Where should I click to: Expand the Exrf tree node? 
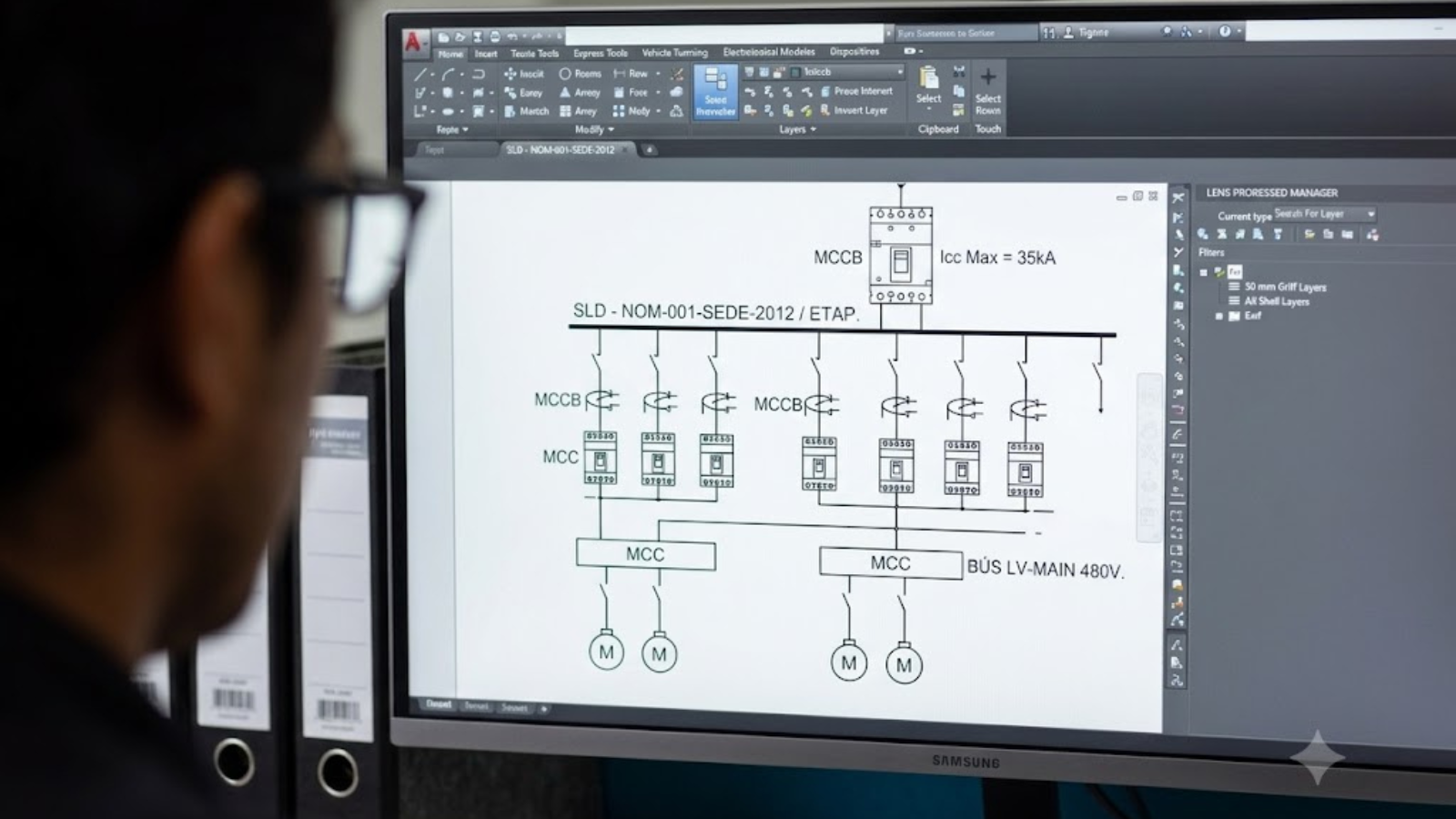click(x=1219, y=316)
